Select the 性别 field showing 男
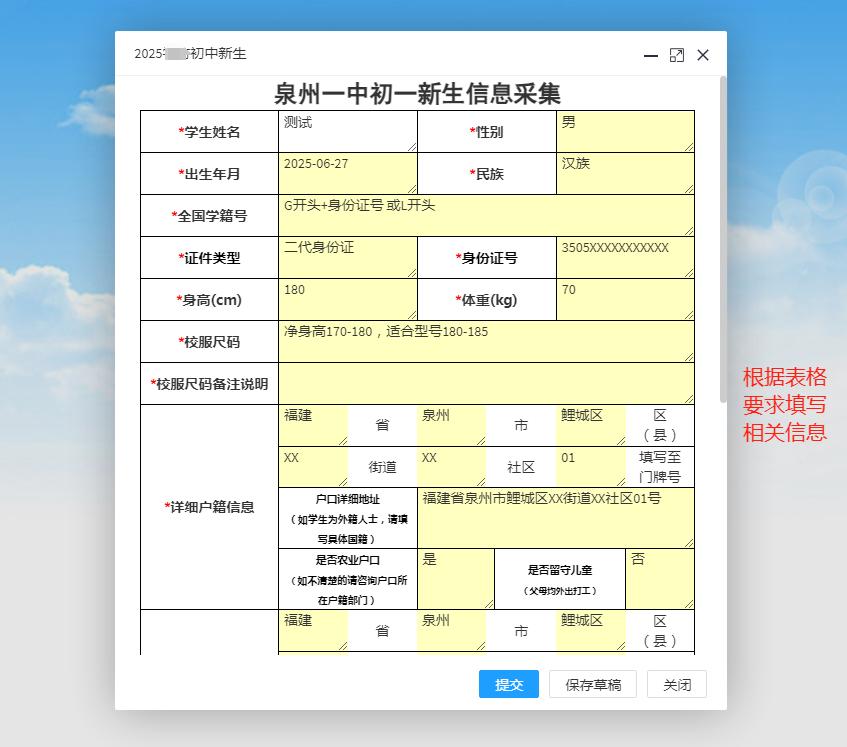847x747 pixels. [x=625, y=132]
